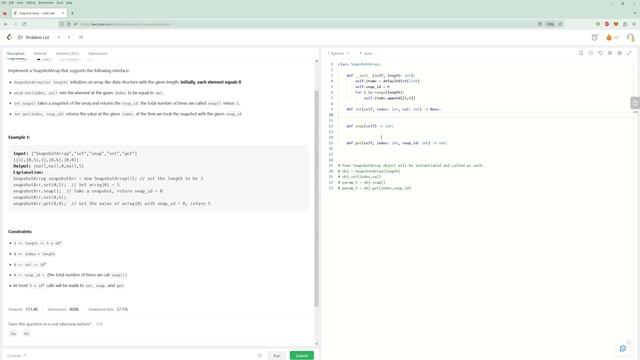The image size is (640, 360).
Task: Click the format code braces icon
Action: [x=591, y=53]
